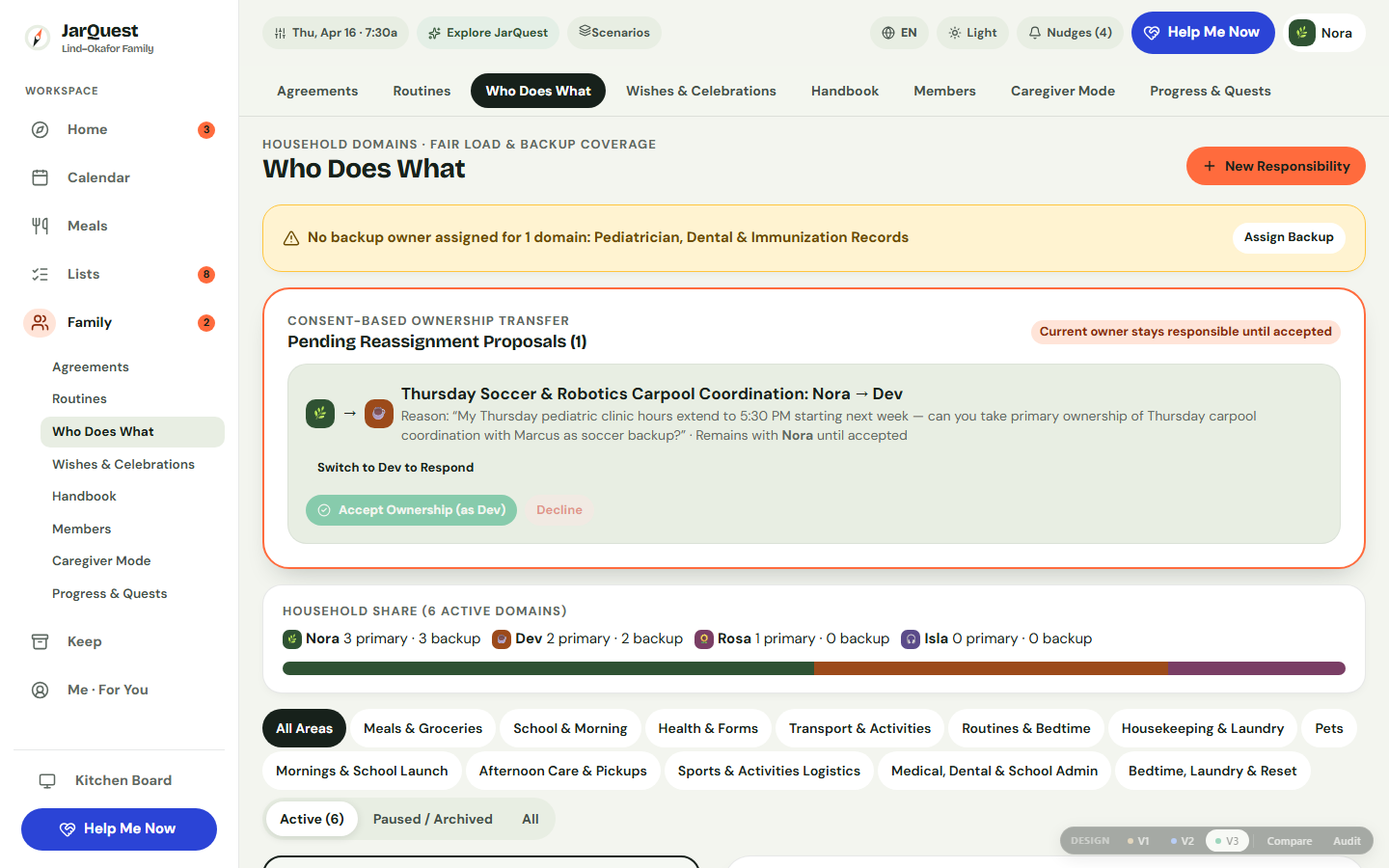Screen dimensions: 1389x868
Task: Open Meals via fork-and-knife icon
Action: [40, 226]
